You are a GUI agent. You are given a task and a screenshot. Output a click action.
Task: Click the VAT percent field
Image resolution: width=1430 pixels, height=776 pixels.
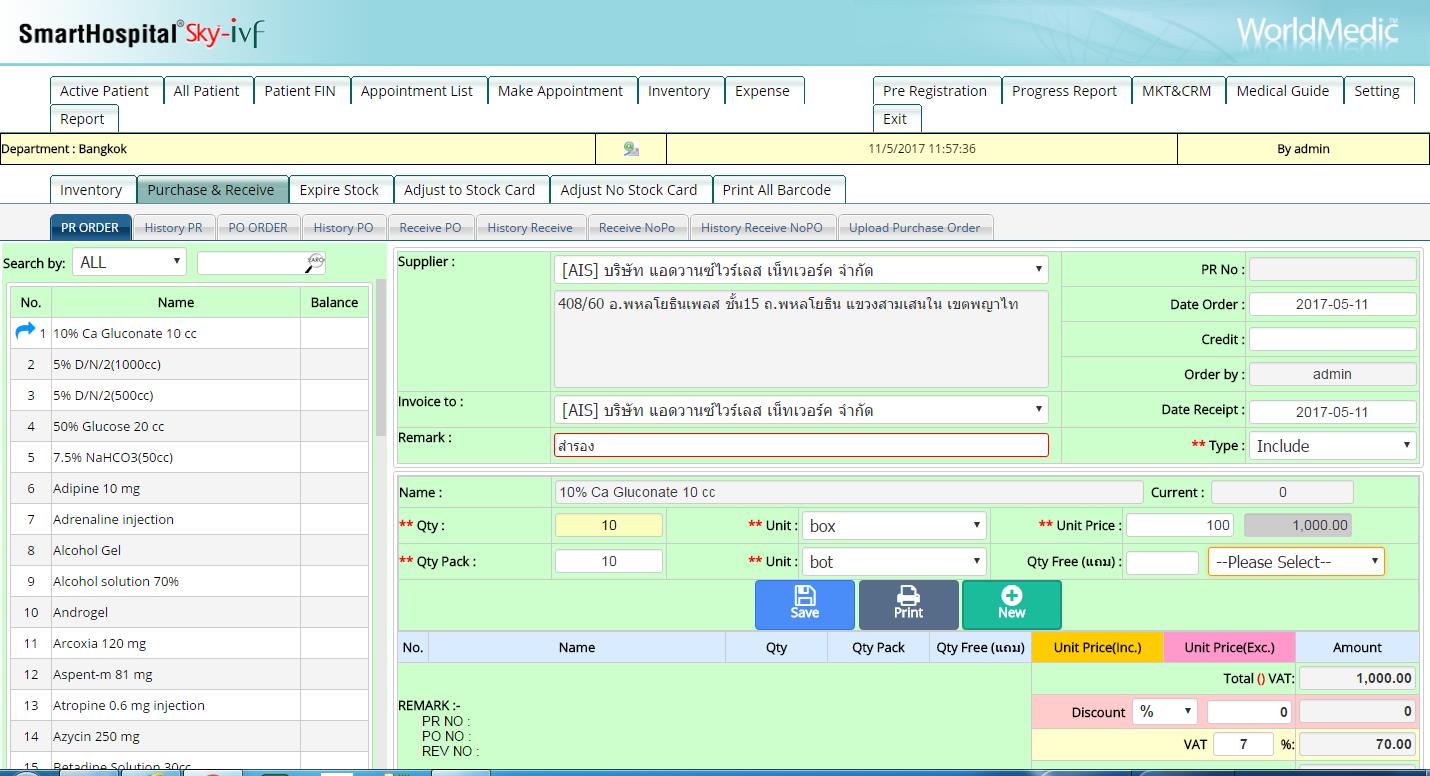(x=1243, y=744)
